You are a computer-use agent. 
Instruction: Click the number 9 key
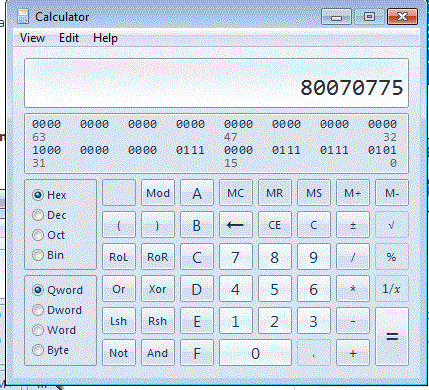click(314, 257)
